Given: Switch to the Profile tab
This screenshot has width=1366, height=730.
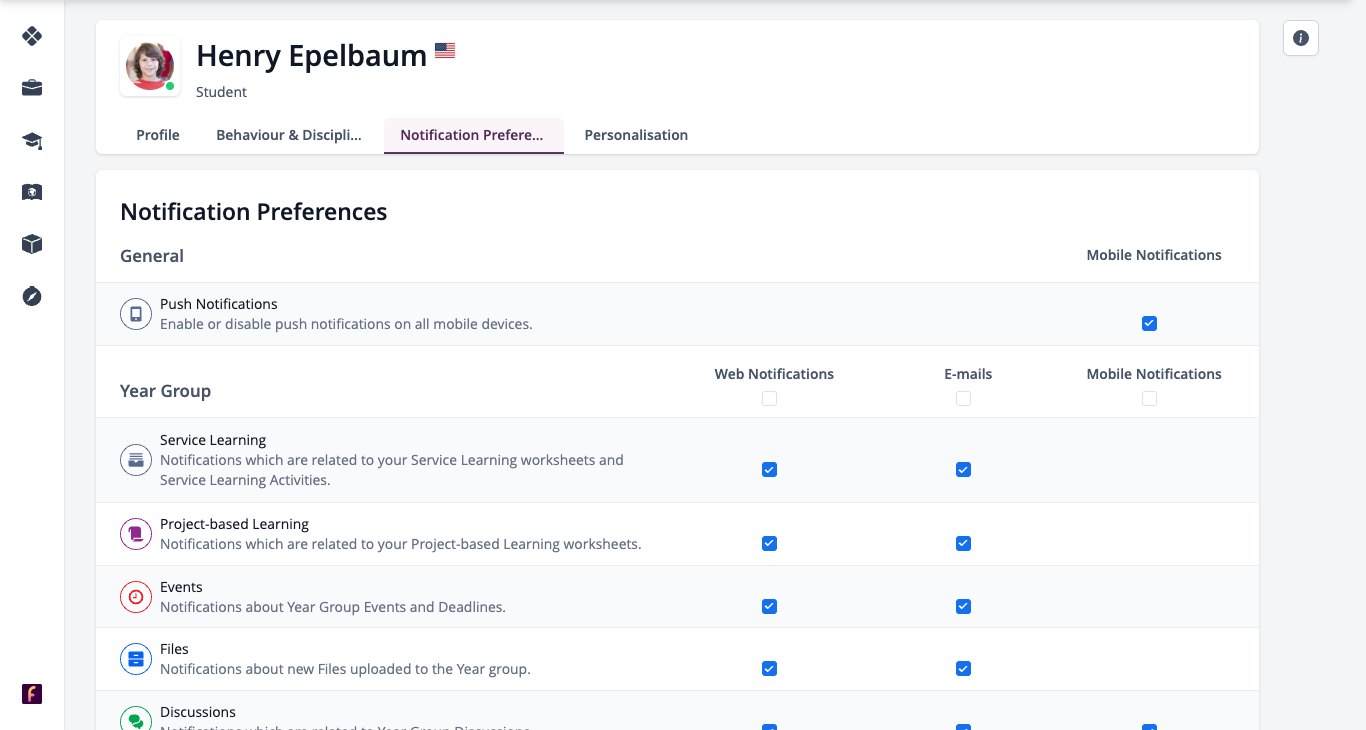Looking at the screenshot, I should [x=158, y=135].
